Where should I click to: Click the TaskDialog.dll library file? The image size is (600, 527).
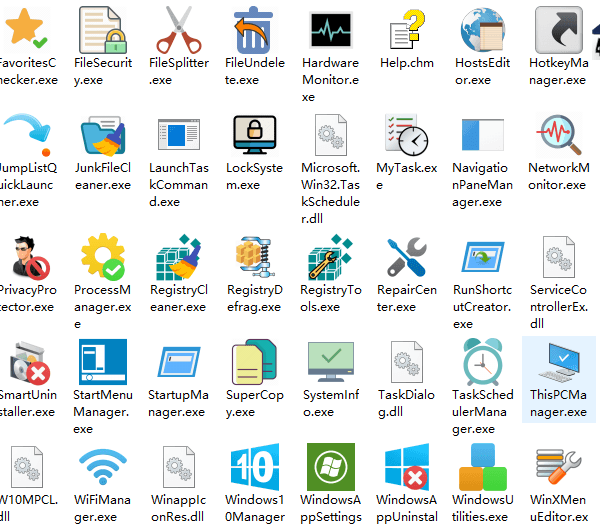pyautogui.click(x=406, y=362)
